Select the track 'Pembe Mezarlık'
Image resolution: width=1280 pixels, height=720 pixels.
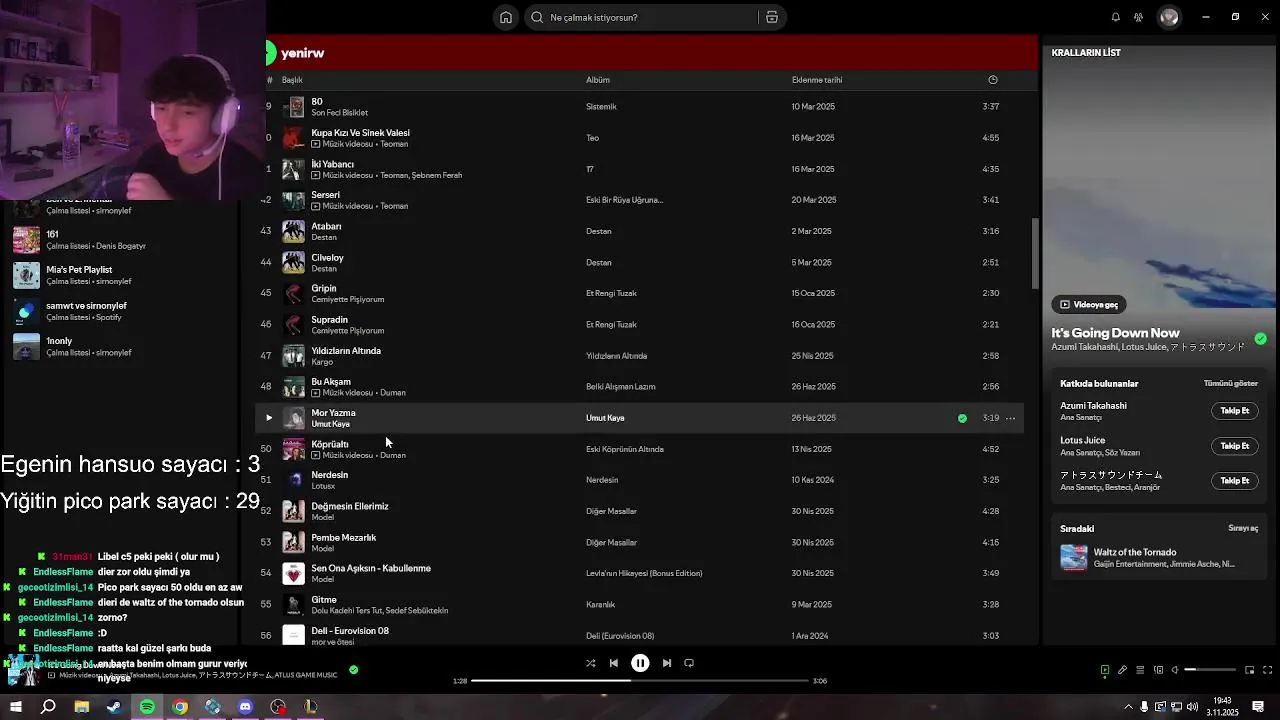[x=343, y=537]
